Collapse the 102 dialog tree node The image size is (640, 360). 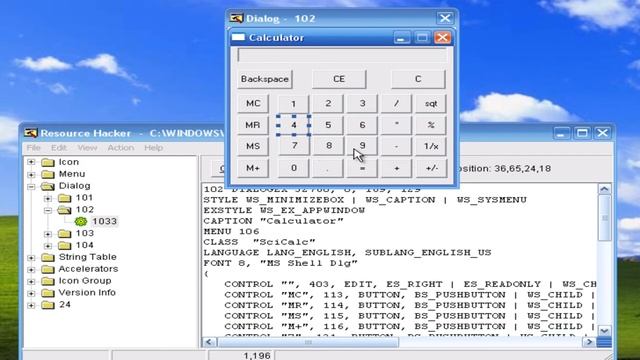(48, 210)
